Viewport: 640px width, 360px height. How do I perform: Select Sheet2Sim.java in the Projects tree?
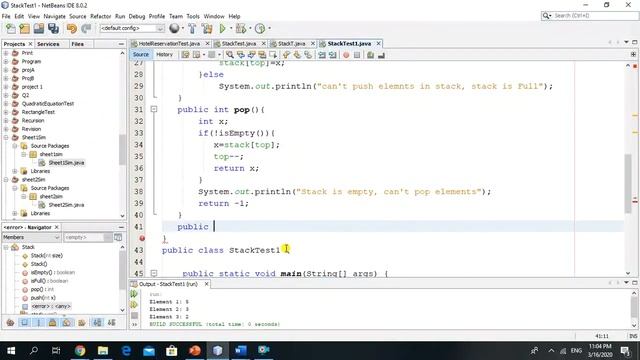coord(66,205)
